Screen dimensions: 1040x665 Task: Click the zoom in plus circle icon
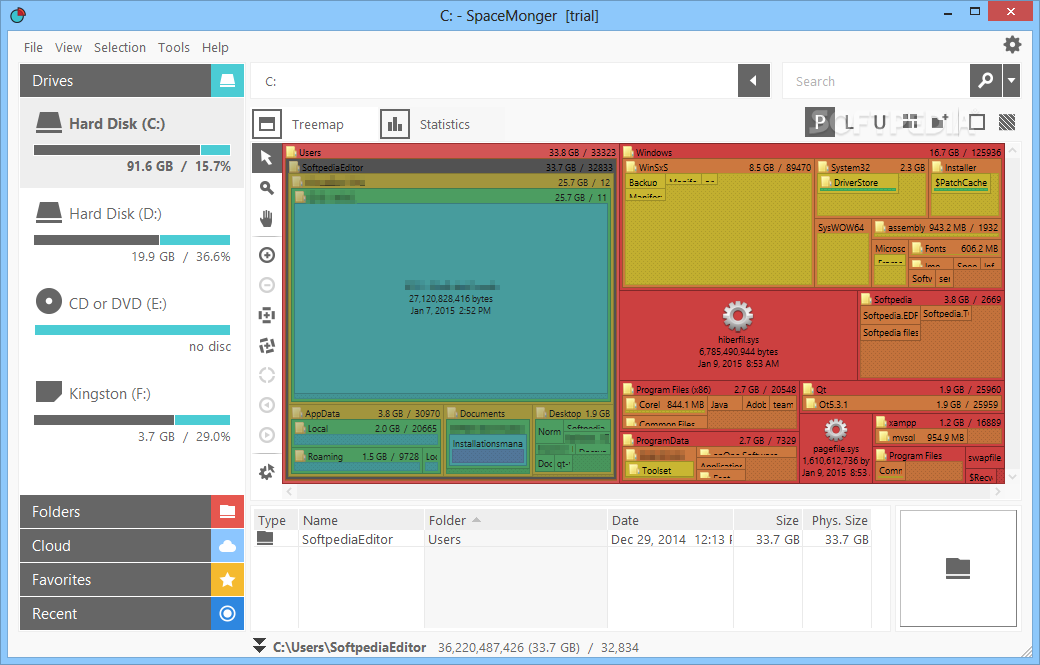click(267, 255)
